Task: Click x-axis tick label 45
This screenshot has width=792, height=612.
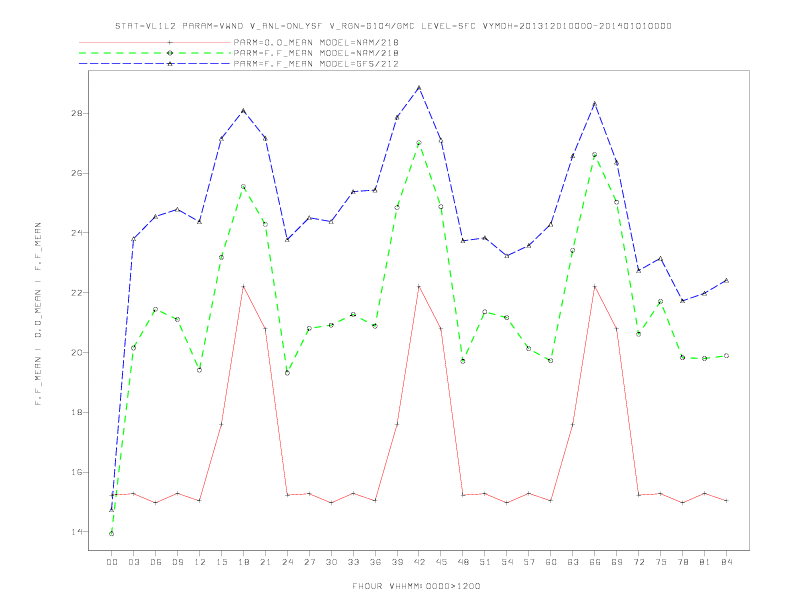Action: (x=441, y=562)
